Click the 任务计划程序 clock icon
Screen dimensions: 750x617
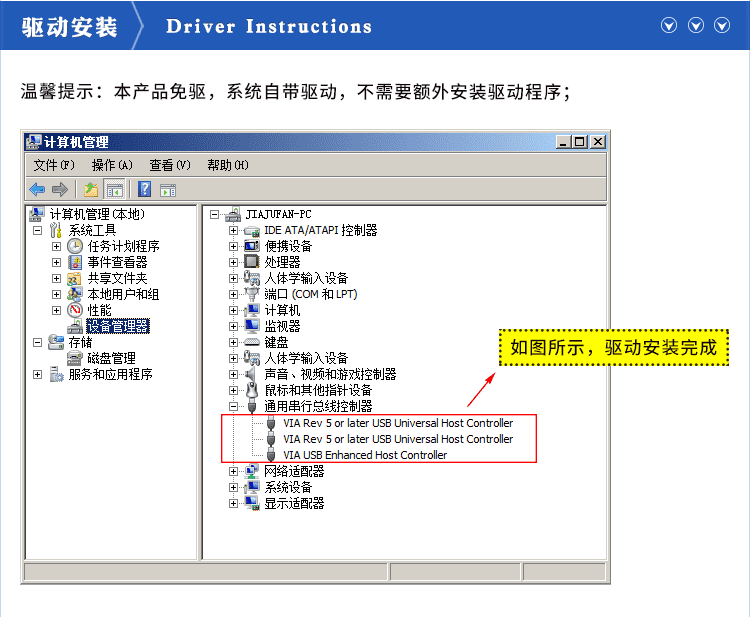(x=75, y=246)
